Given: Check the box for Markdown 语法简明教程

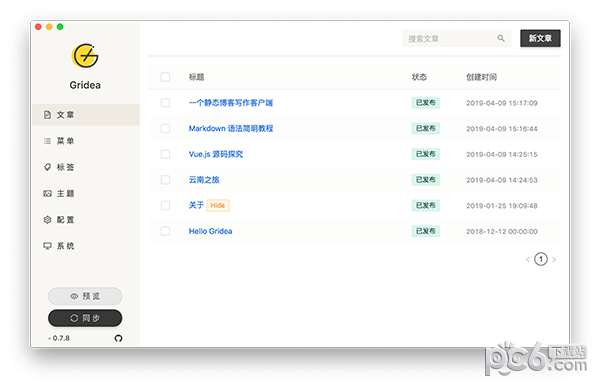Looking at the screenshot, I should pos(165,128).
